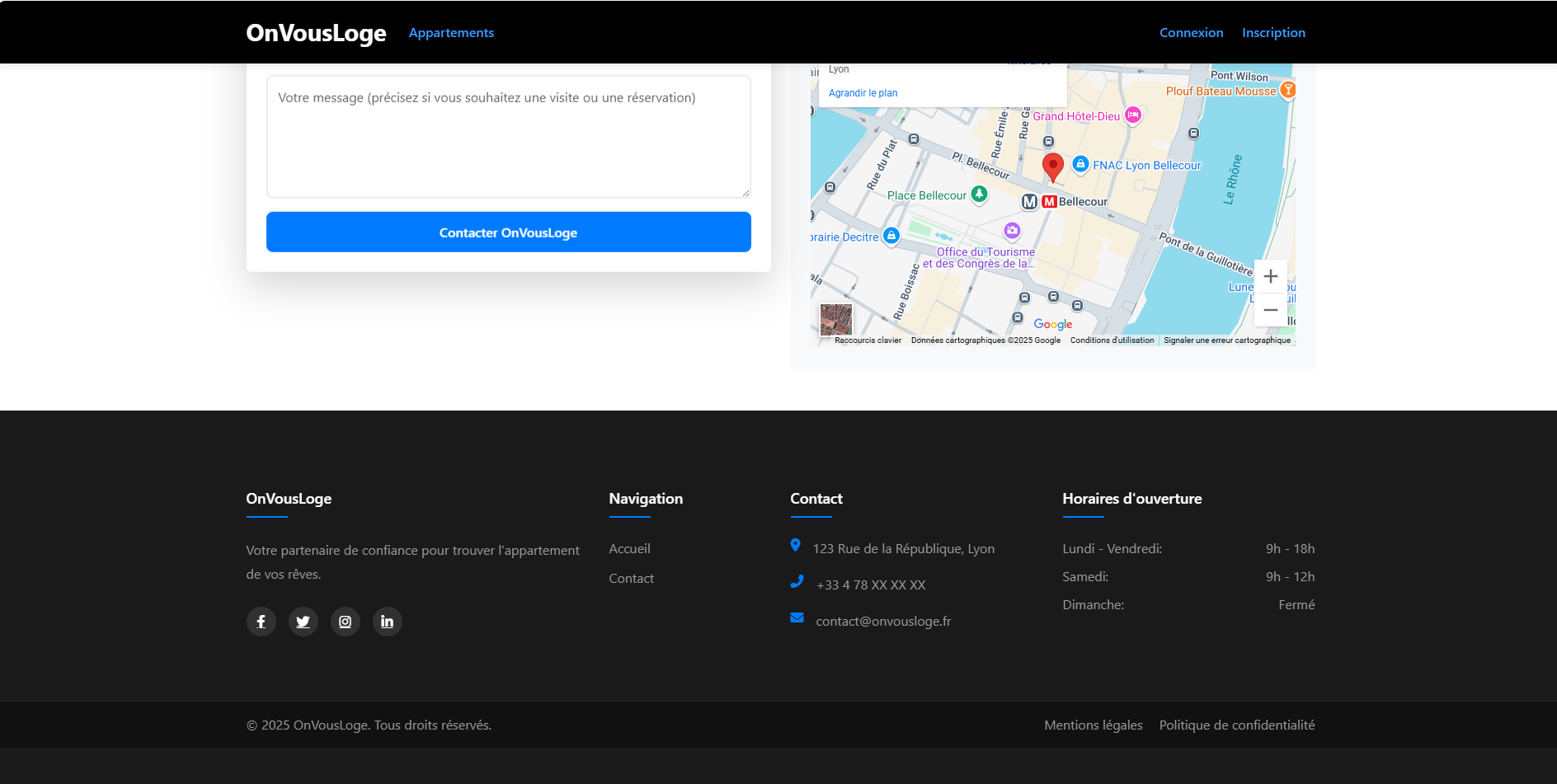
Task: Click the red location pin on map
Action: [x=1052, y=166]
